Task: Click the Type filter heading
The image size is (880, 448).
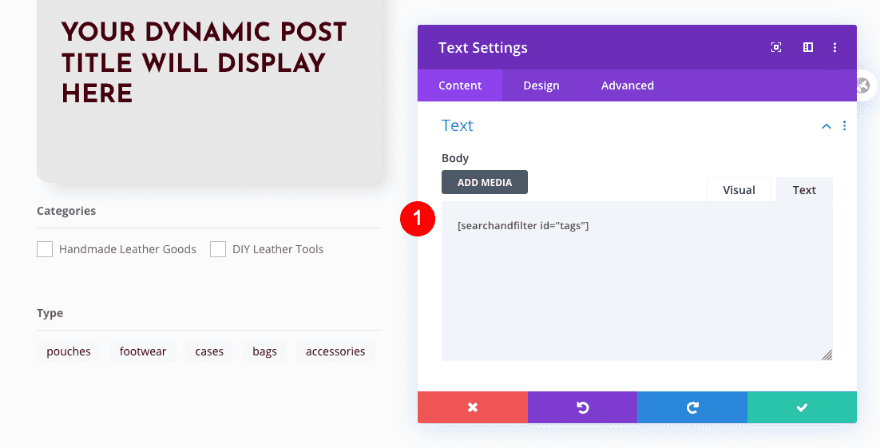Action: pos(50,313)
